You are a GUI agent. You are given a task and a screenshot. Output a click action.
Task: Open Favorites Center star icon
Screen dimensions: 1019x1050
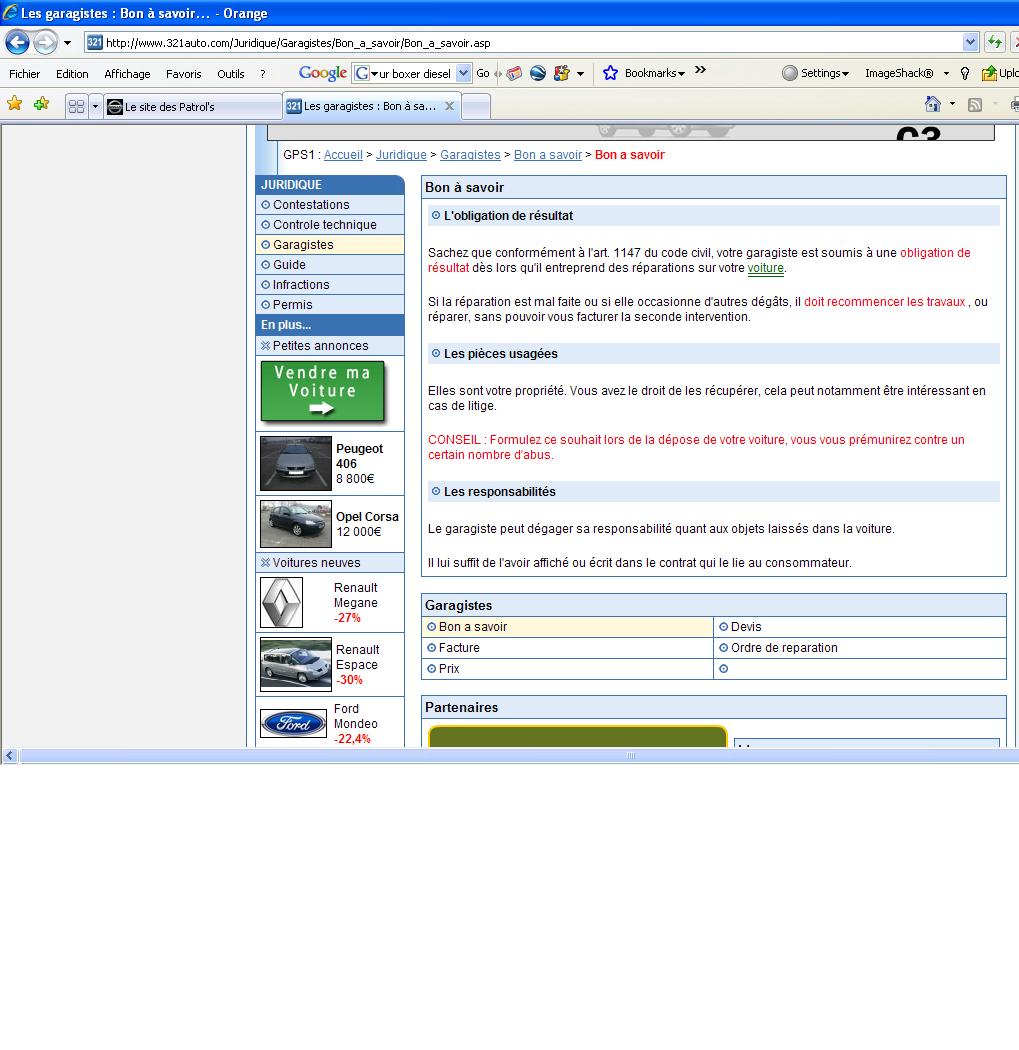(x=14, y=104)
